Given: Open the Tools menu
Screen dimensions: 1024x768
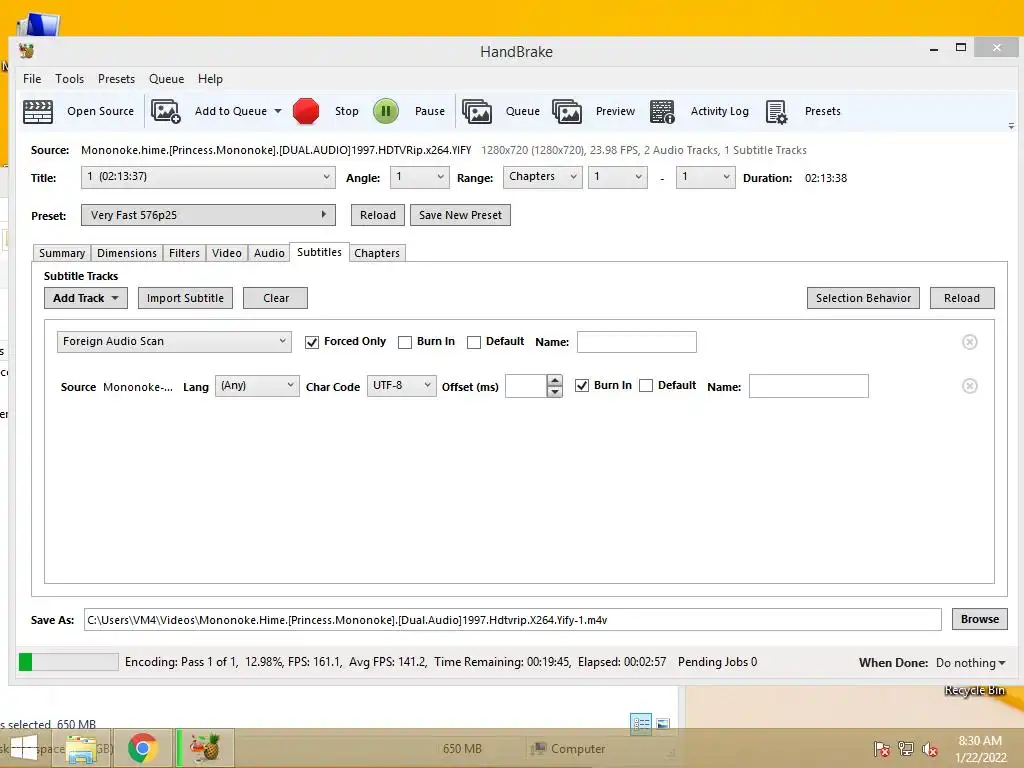Looking at the screenshot, I should pyautogui.click(x=69, y=78).
